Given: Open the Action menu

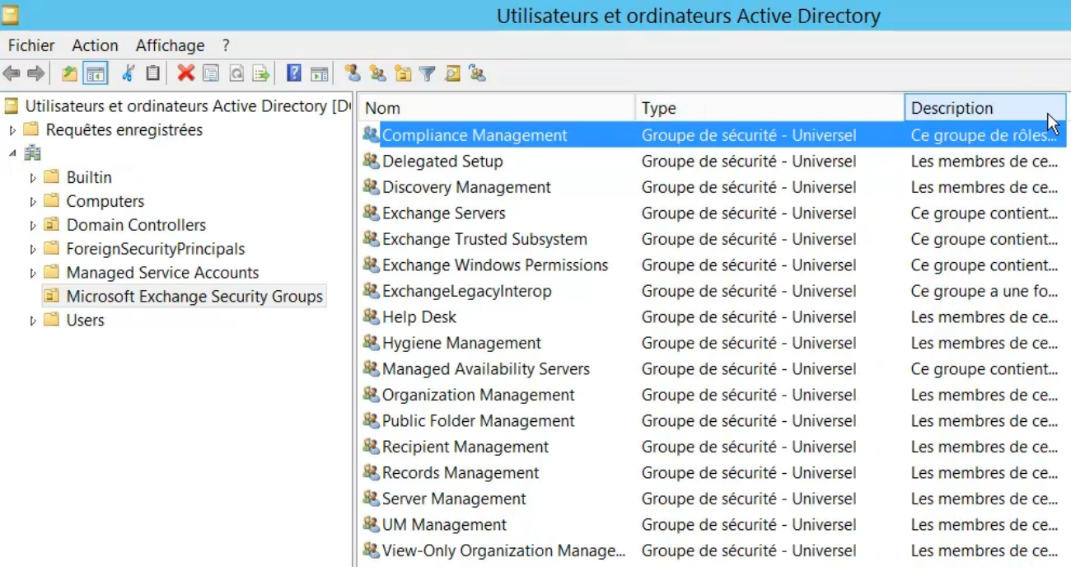Looking at the screenshot, I should tap(95, 45).
